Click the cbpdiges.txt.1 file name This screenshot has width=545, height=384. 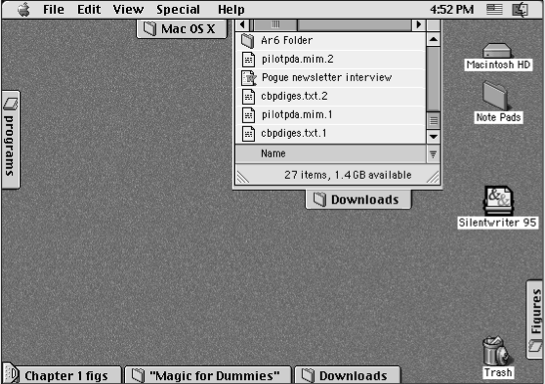[x=294, y=133]
